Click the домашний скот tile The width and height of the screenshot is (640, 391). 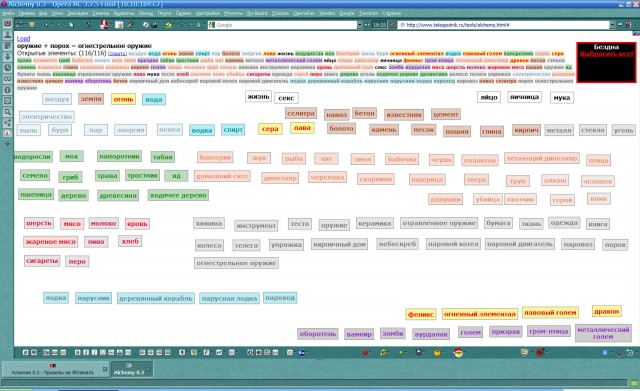tap(222, 176)
